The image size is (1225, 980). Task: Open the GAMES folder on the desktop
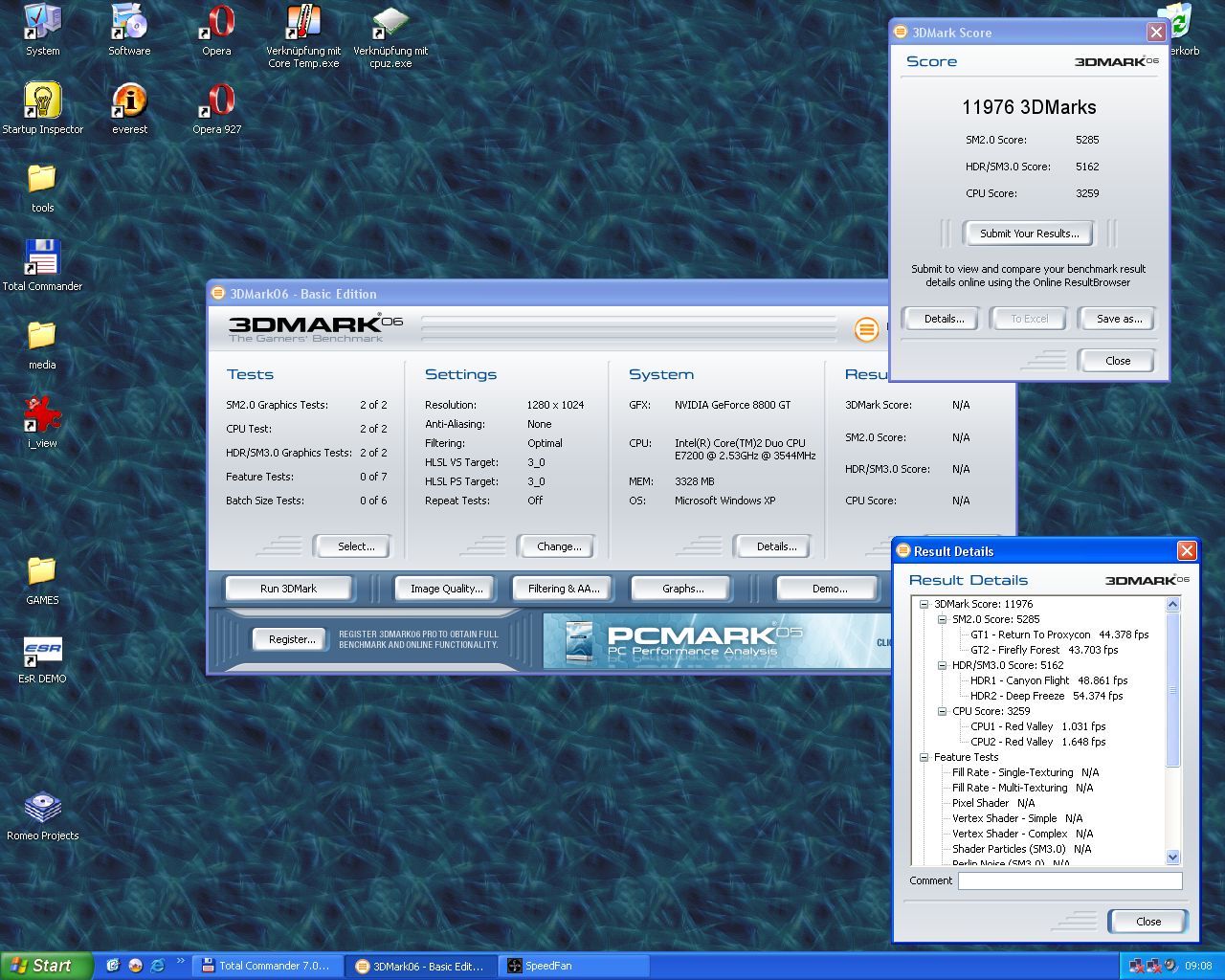[42, 579]
